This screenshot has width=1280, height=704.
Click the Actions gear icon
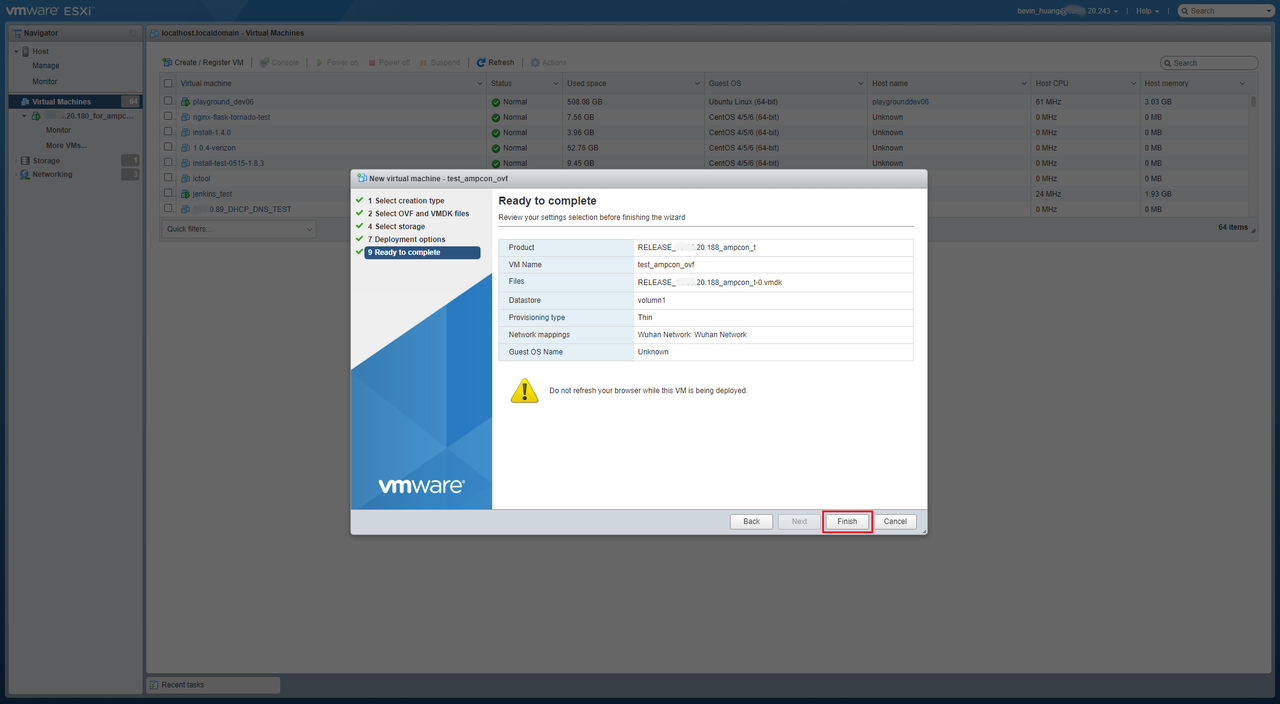point(535,62)
